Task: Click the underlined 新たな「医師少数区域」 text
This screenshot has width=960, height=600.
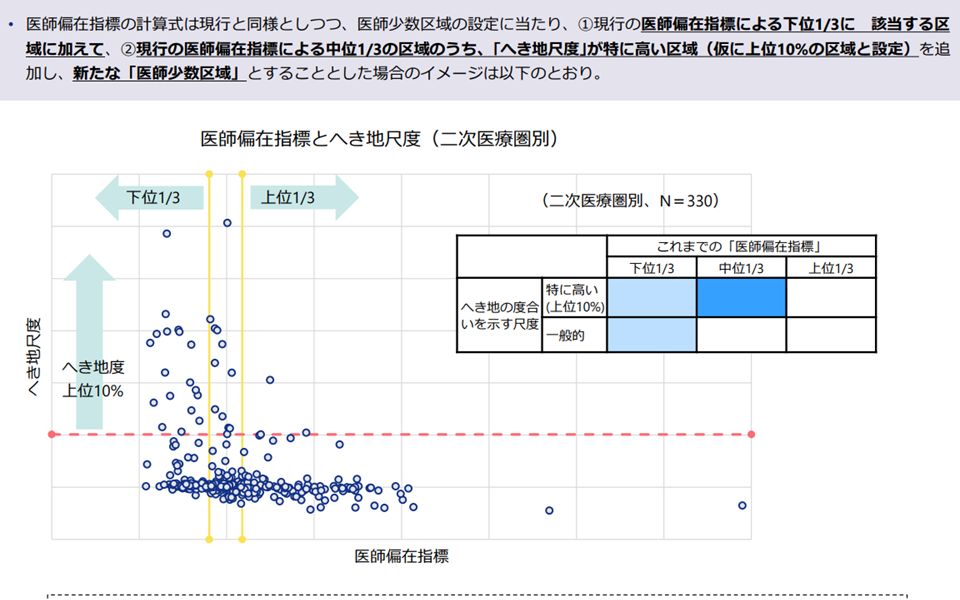Action: (x=159, y=74)
